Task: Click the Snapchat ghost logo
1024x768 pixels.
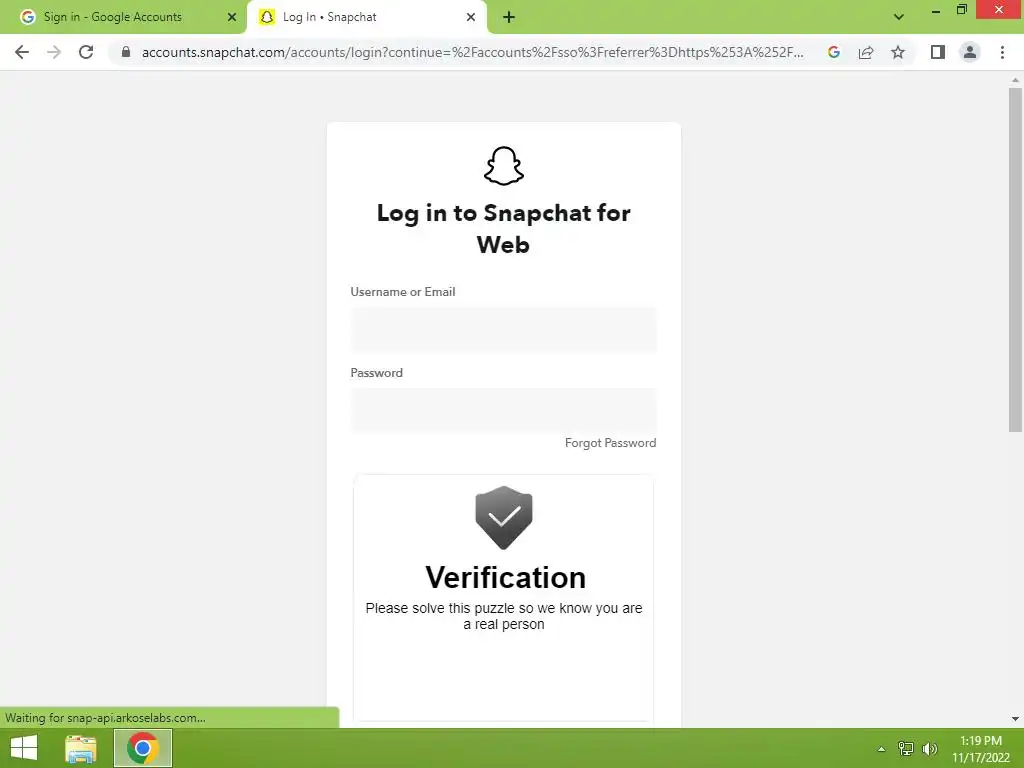Action: click(504, 166)
